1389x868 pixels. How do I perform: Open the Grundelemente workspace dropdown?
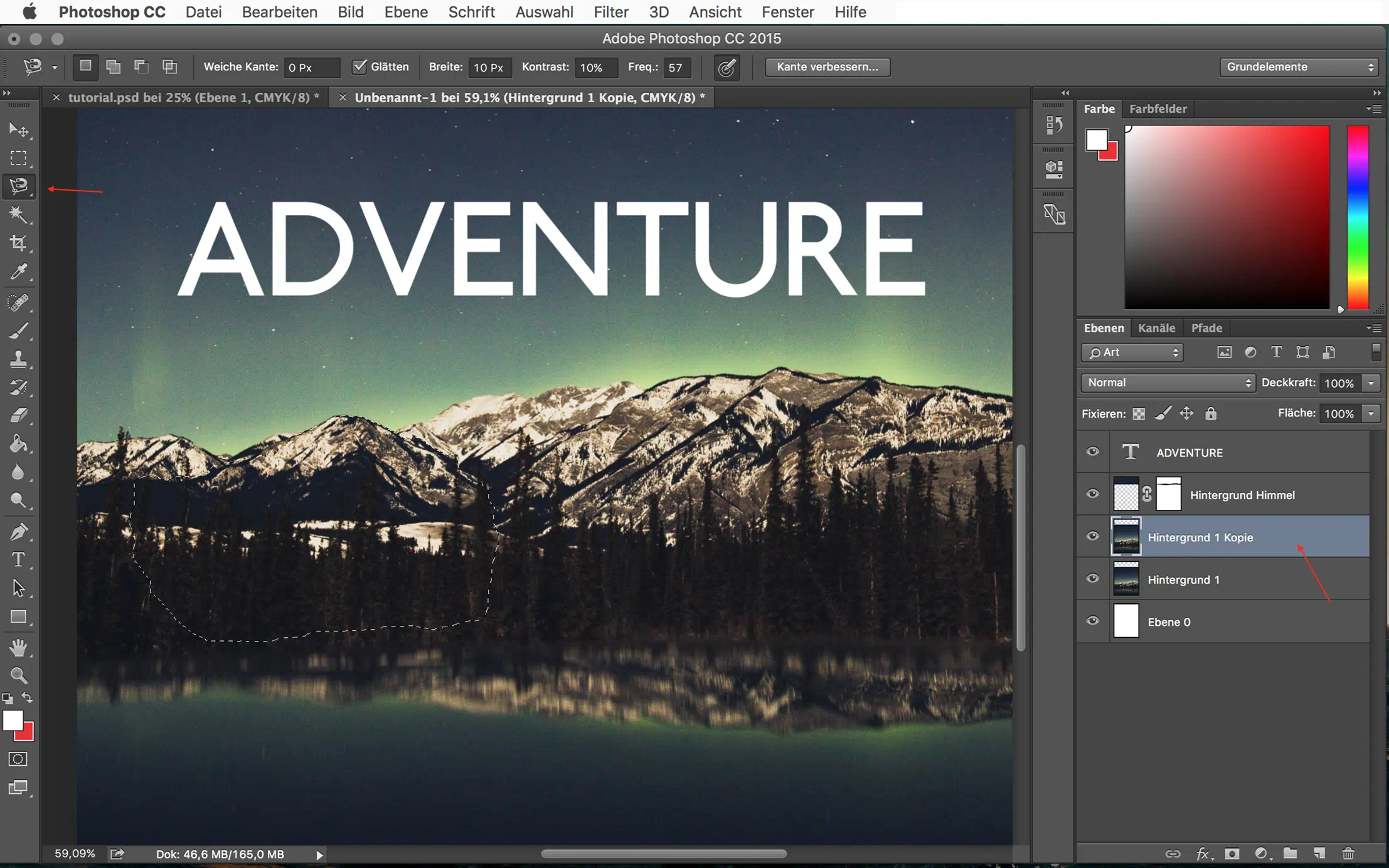pyautogui.click(x=1298, y=66)
